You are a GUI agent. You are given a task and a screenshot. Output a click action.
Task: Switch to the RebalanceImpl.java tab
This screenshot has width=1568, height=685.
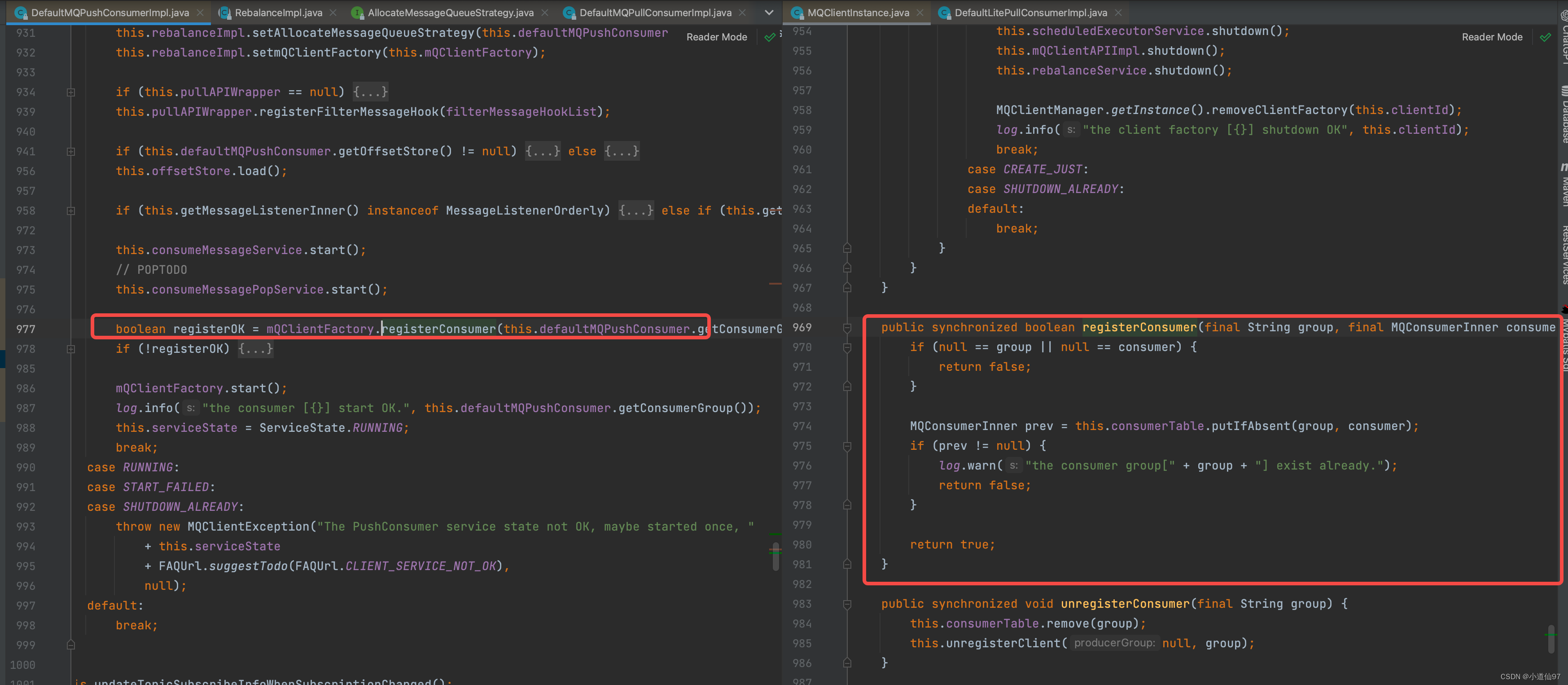[x=278, y=12]
